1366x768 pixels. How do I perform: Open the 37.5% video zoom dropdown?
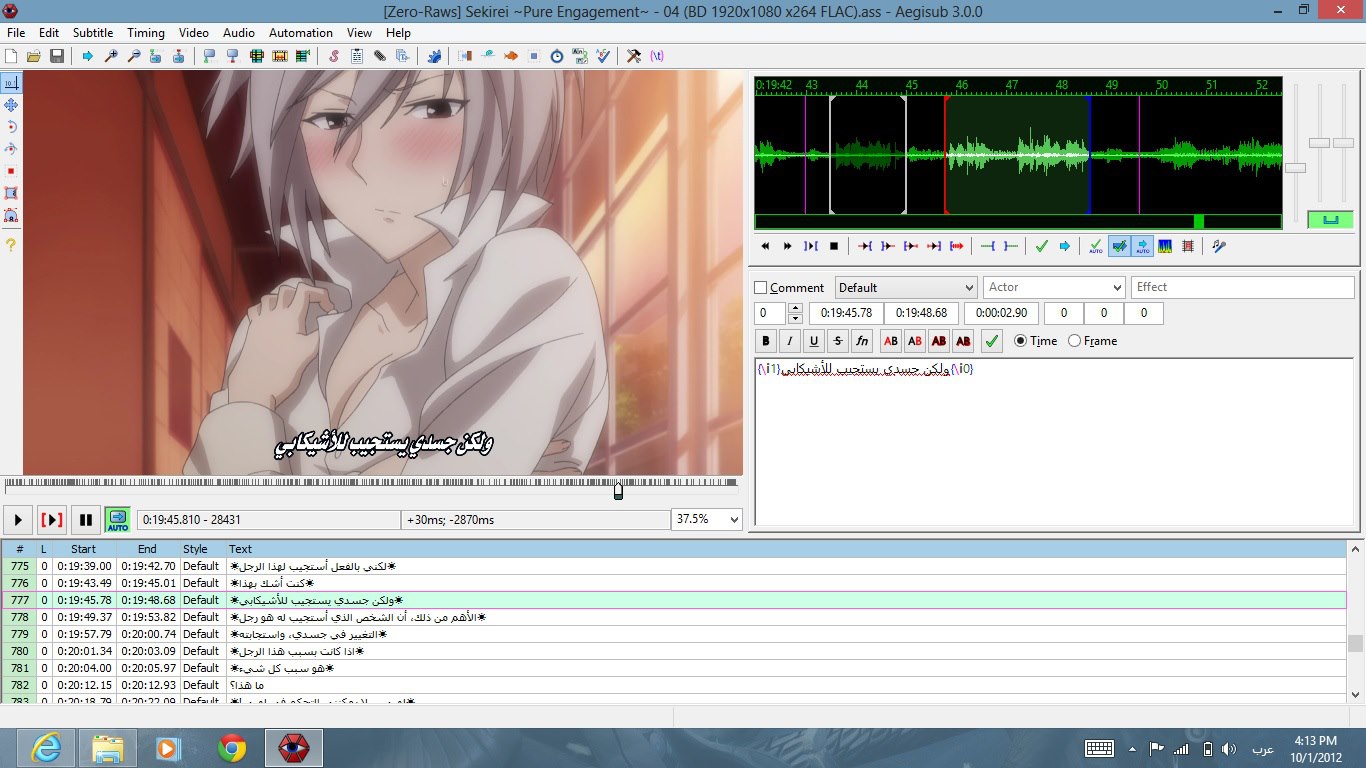708,520
